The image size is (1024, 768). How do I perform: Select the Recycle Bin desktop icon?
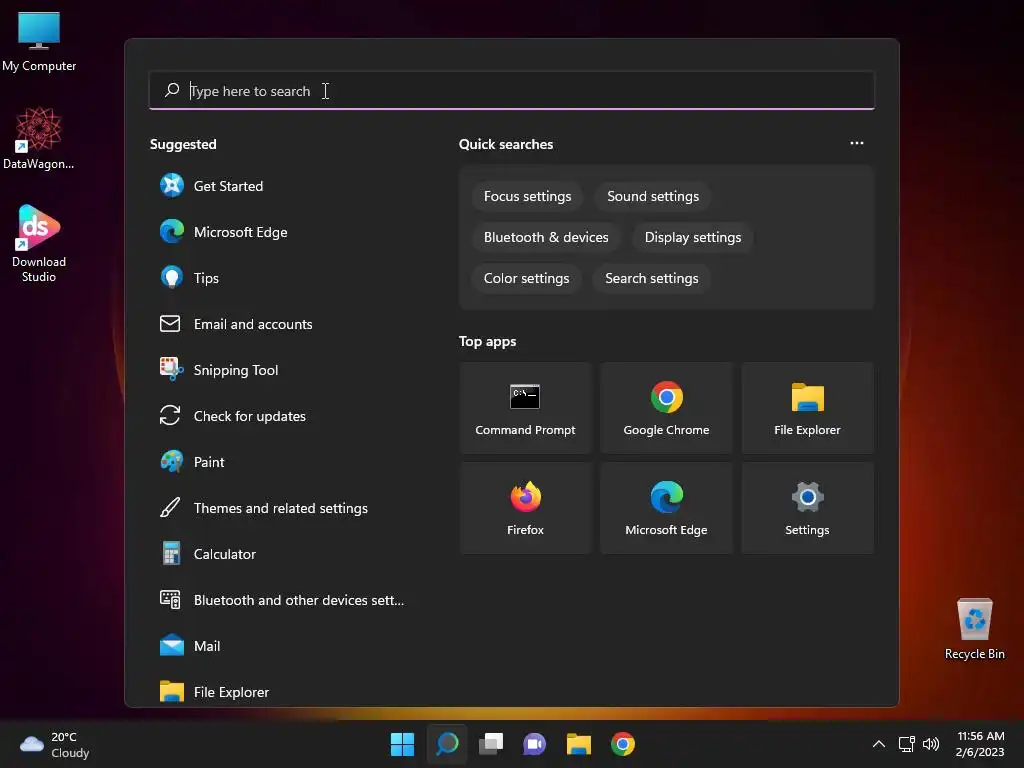[x=974, y=629]
